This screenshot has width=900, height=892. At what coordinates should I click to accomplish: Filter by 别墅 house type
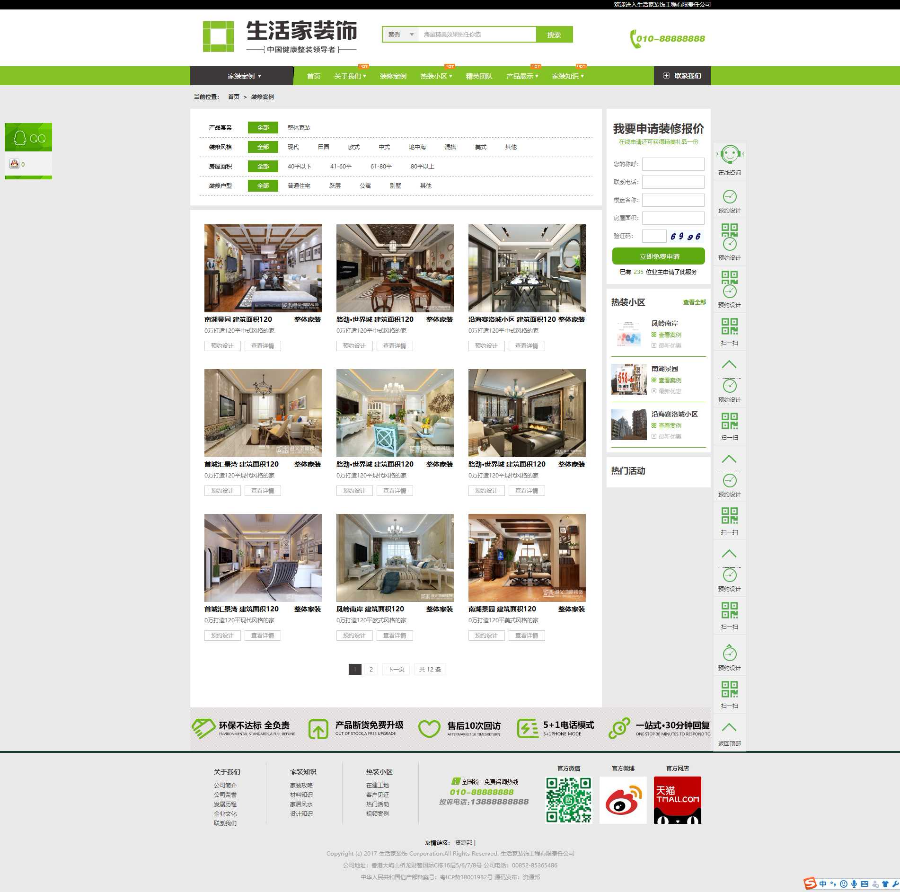tap(395, 185)
